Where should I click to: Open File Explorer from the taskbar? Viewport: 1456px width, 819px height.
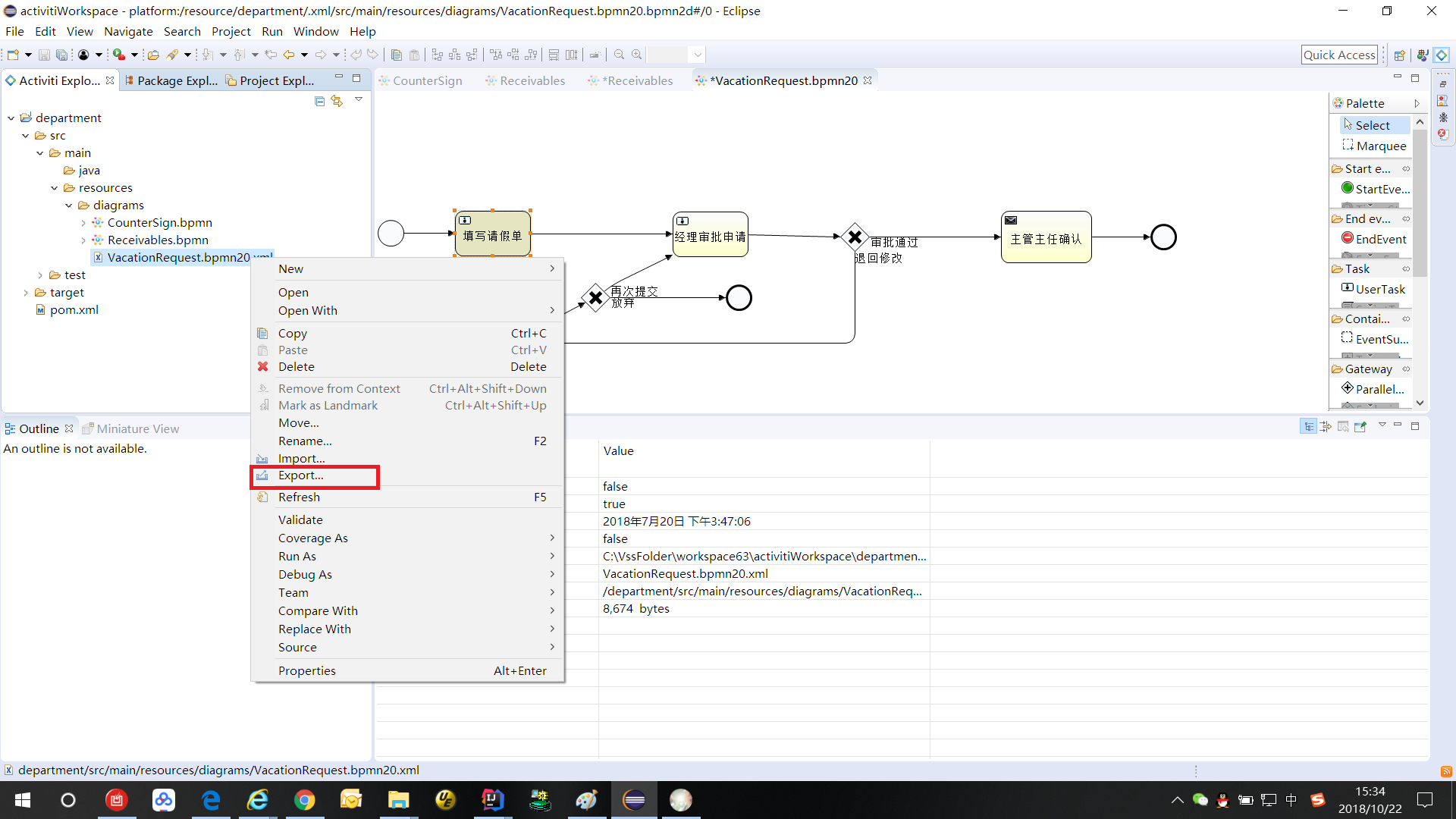pos(398,800)
